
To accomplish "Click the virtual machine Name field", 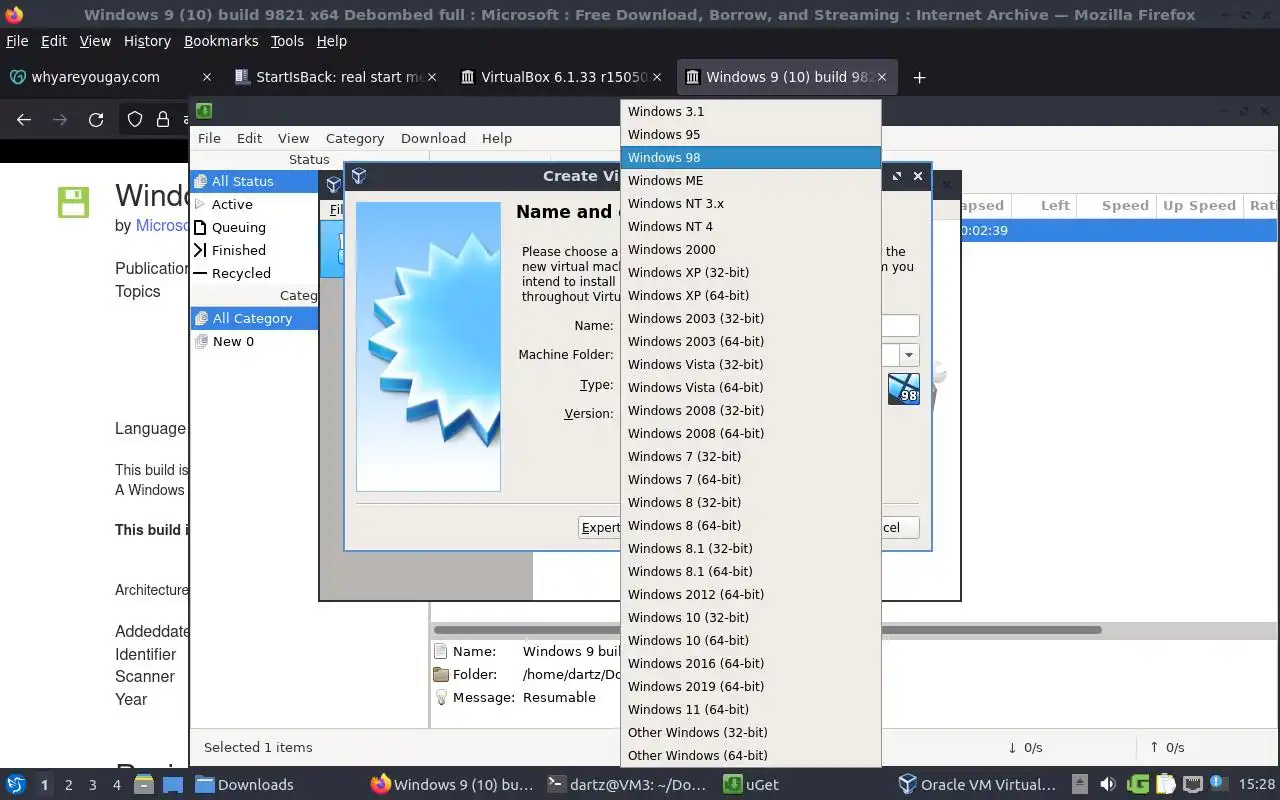I will [x=899, y=325].
